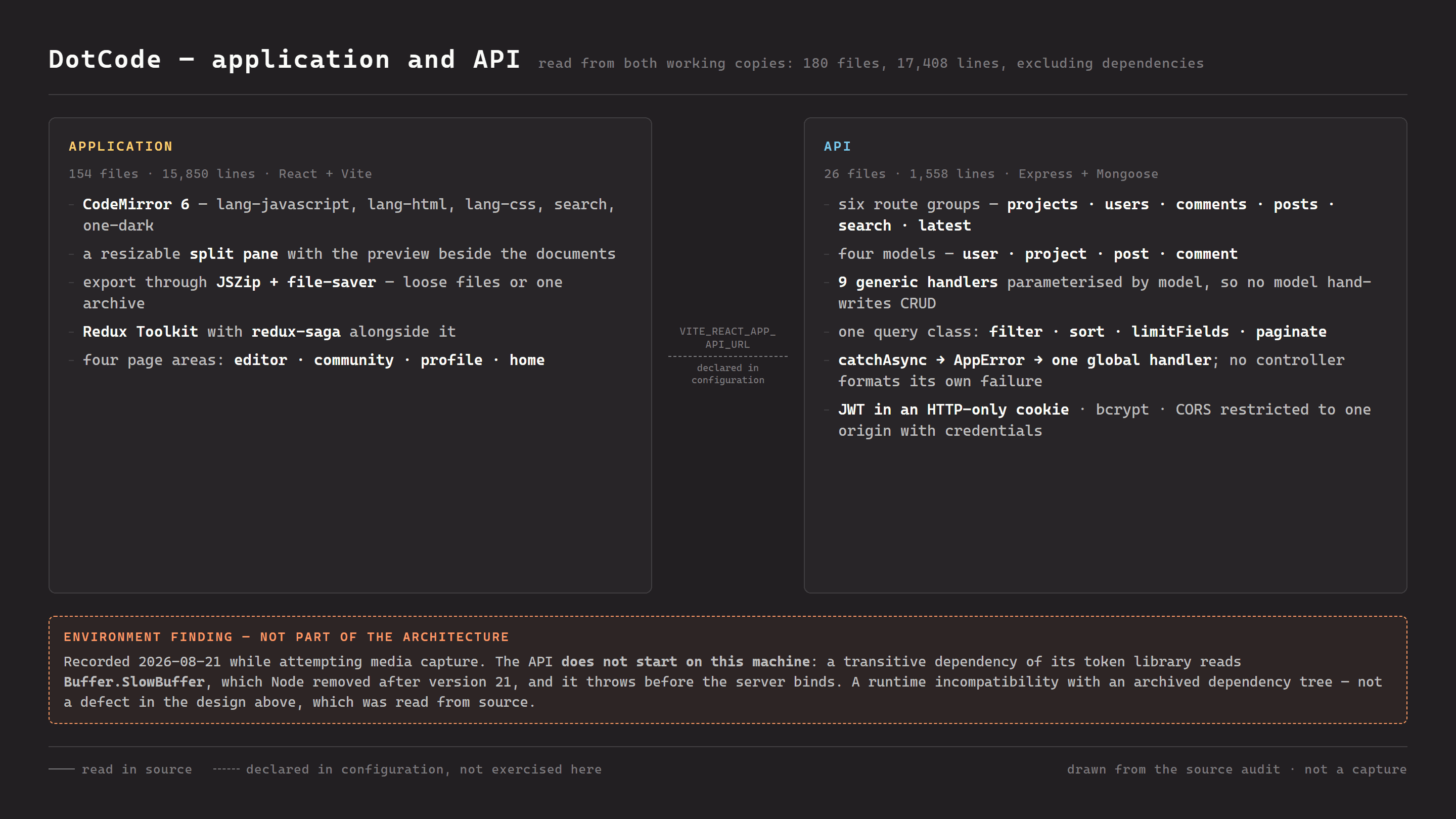
Task: Click the 'users' route group
Action: click(x=1126, y=204)
